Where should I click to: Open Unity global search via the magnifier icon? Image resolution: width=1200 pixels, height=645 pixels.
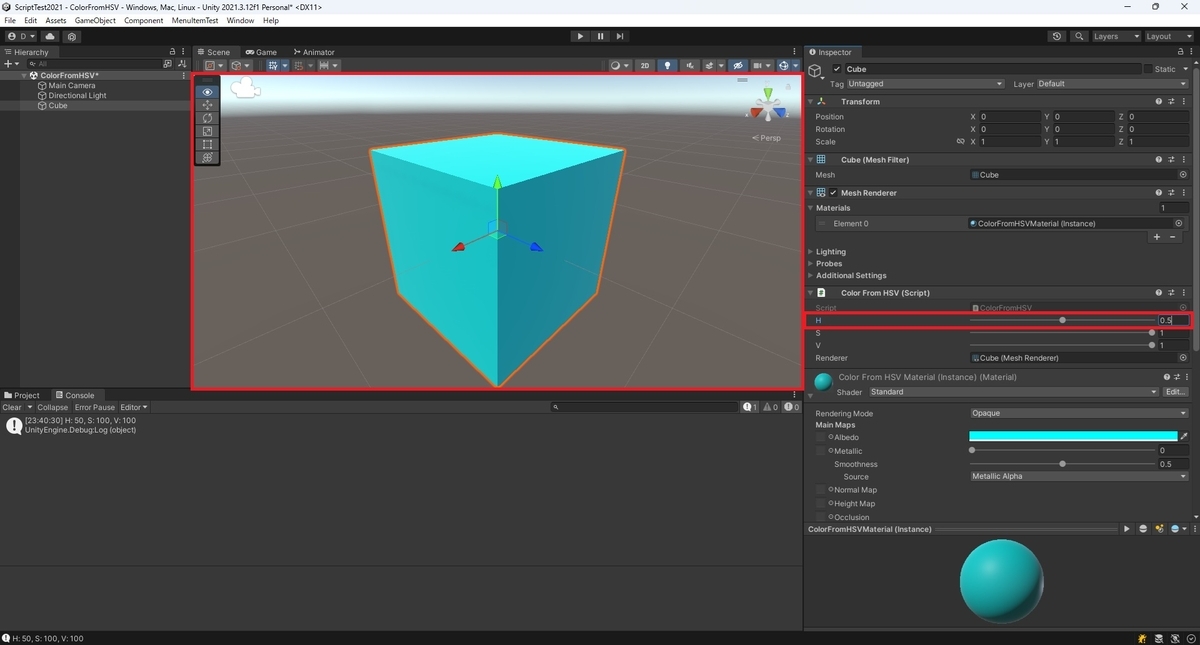[1078, 36]
